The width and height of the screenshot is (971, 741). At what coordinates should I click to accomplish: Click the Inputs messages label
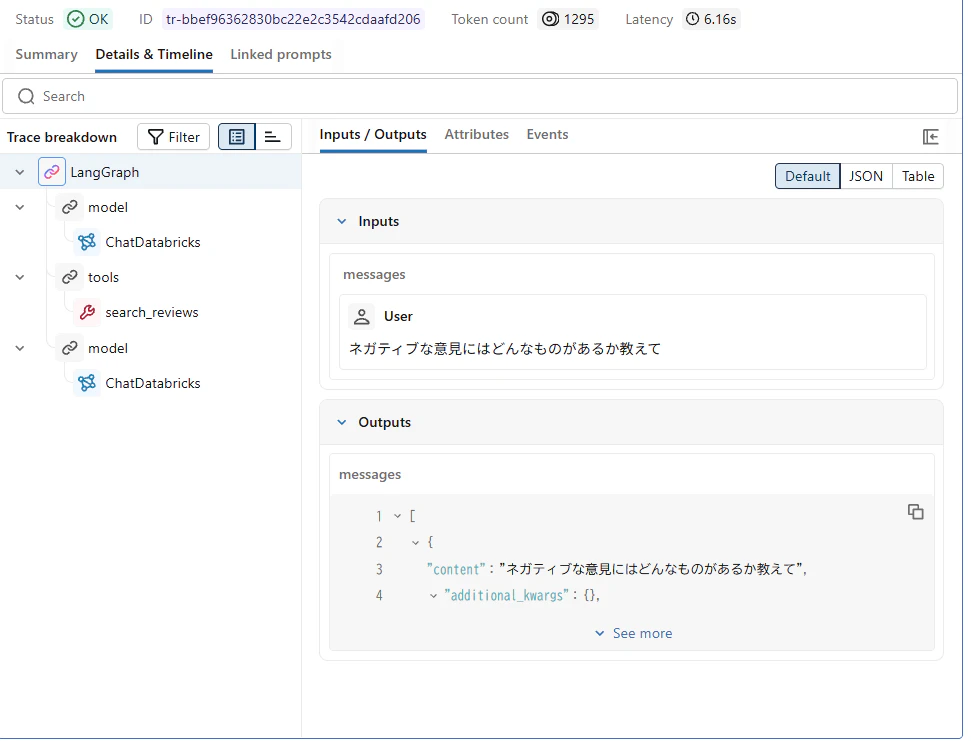pyautogui.click(x=374, y=274)
